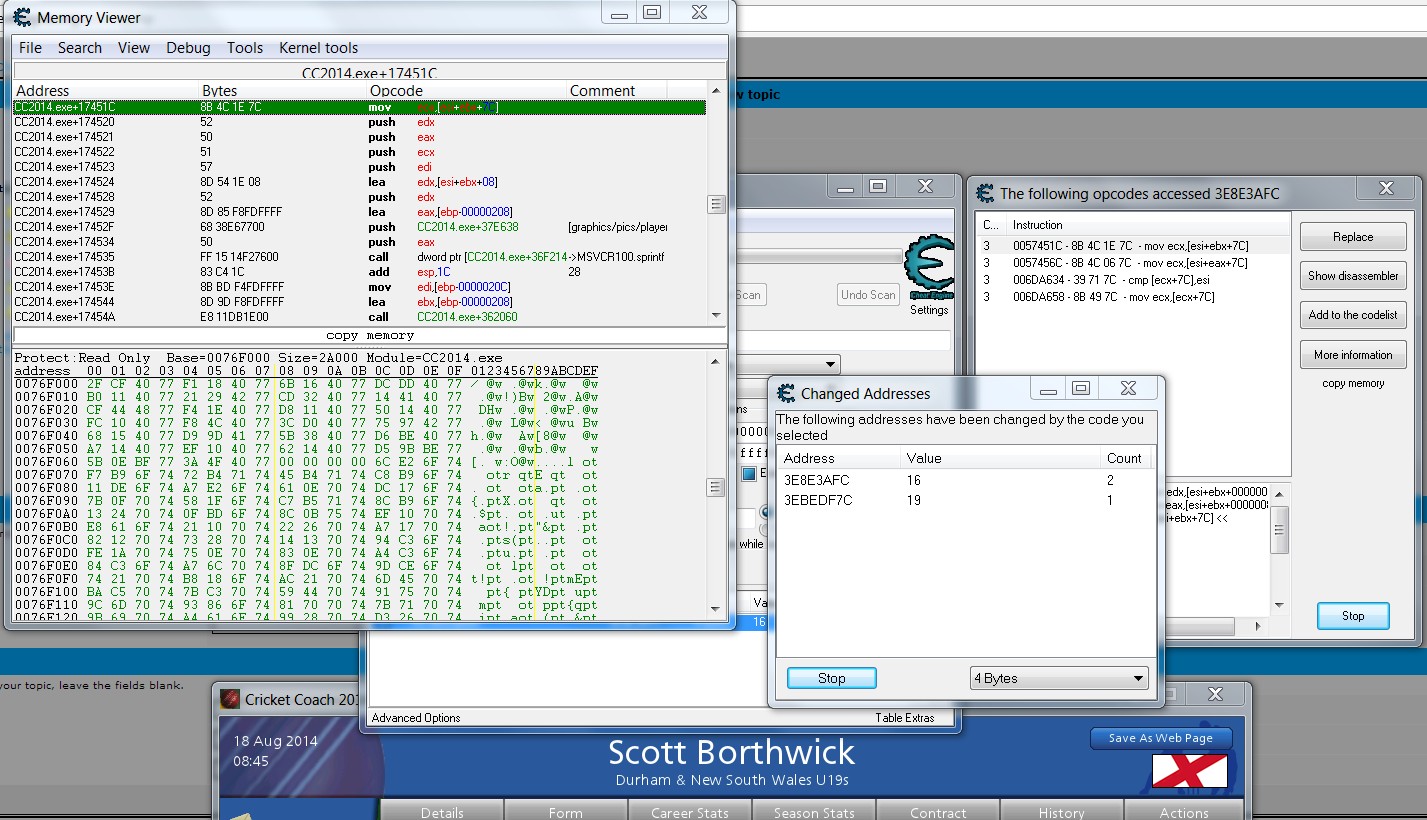This screenshot has height=820, width=1427.
Task: Expand the dropdown below the Undo Scan button
Action: (x=829, y=364)
